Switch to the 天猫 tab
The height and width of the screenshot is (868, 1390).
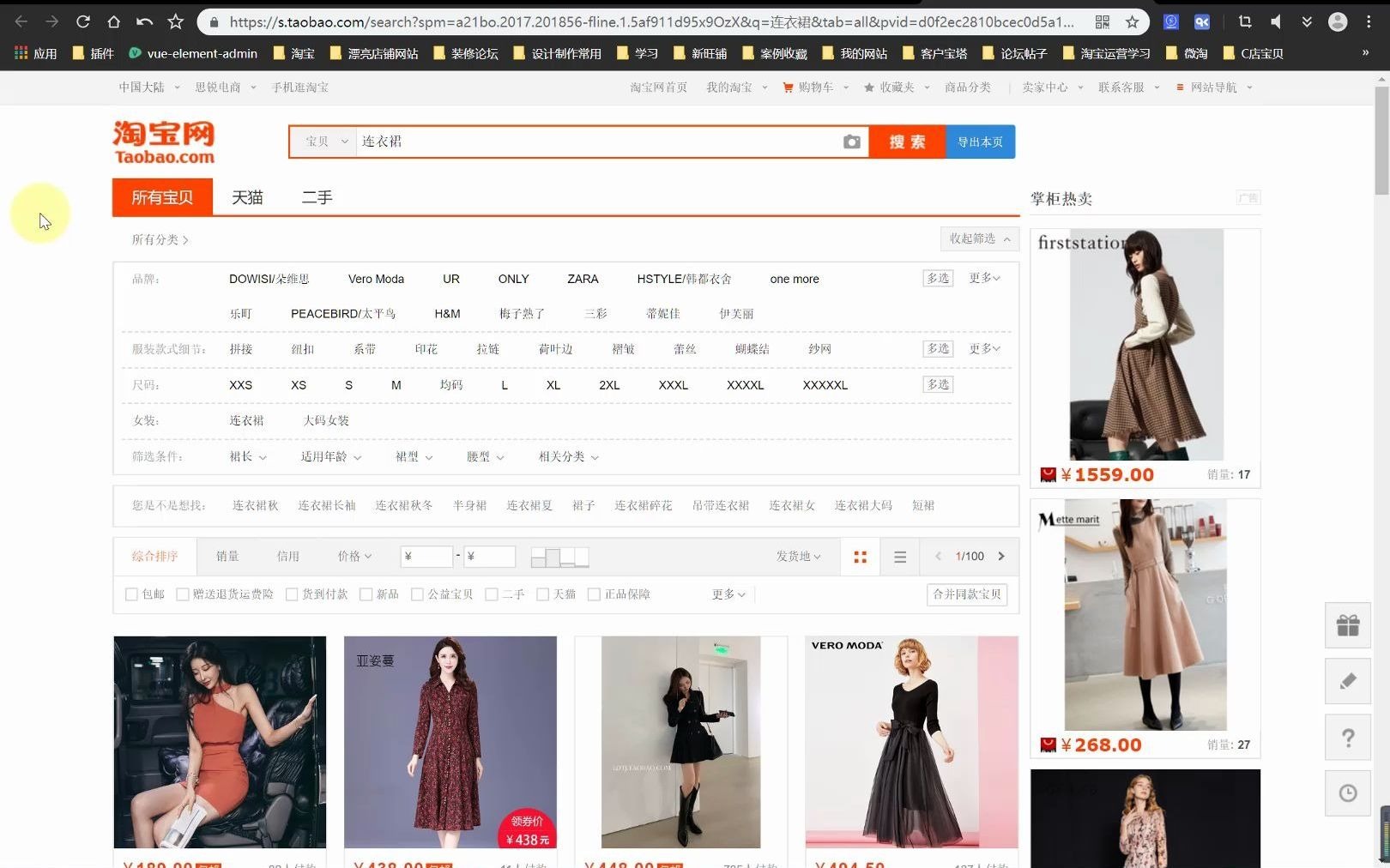point(248,197)
